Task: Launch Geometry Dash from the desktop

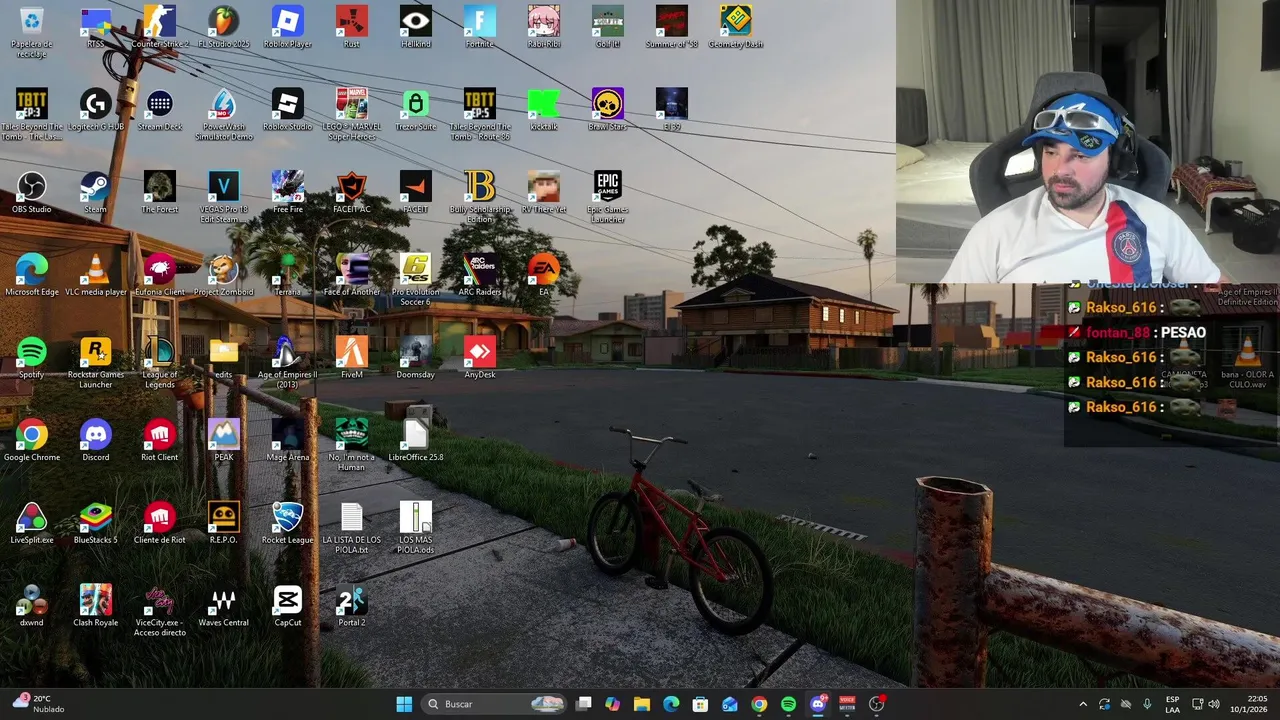Action: [x=735, y=28]
